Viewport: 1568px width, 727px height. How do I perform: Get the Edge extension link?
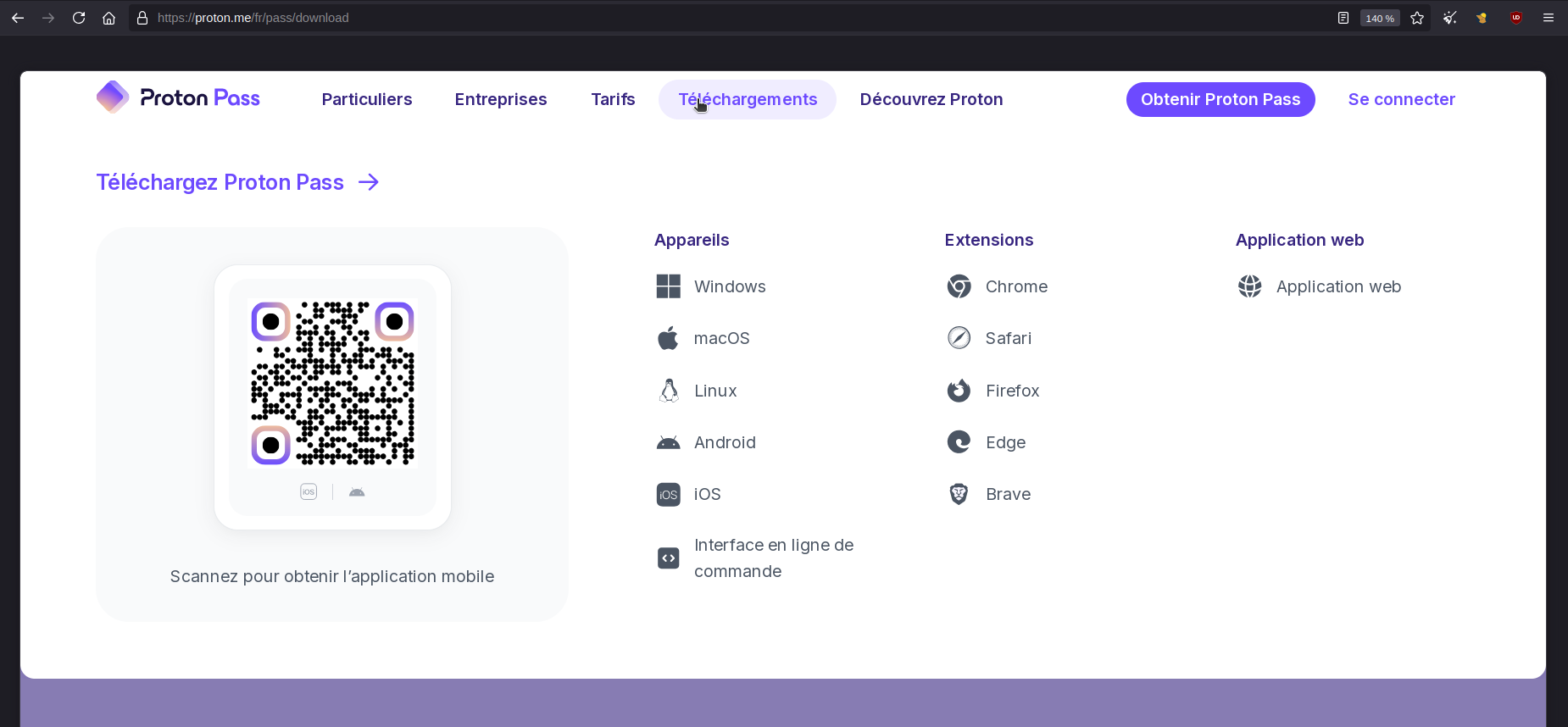1005,442
